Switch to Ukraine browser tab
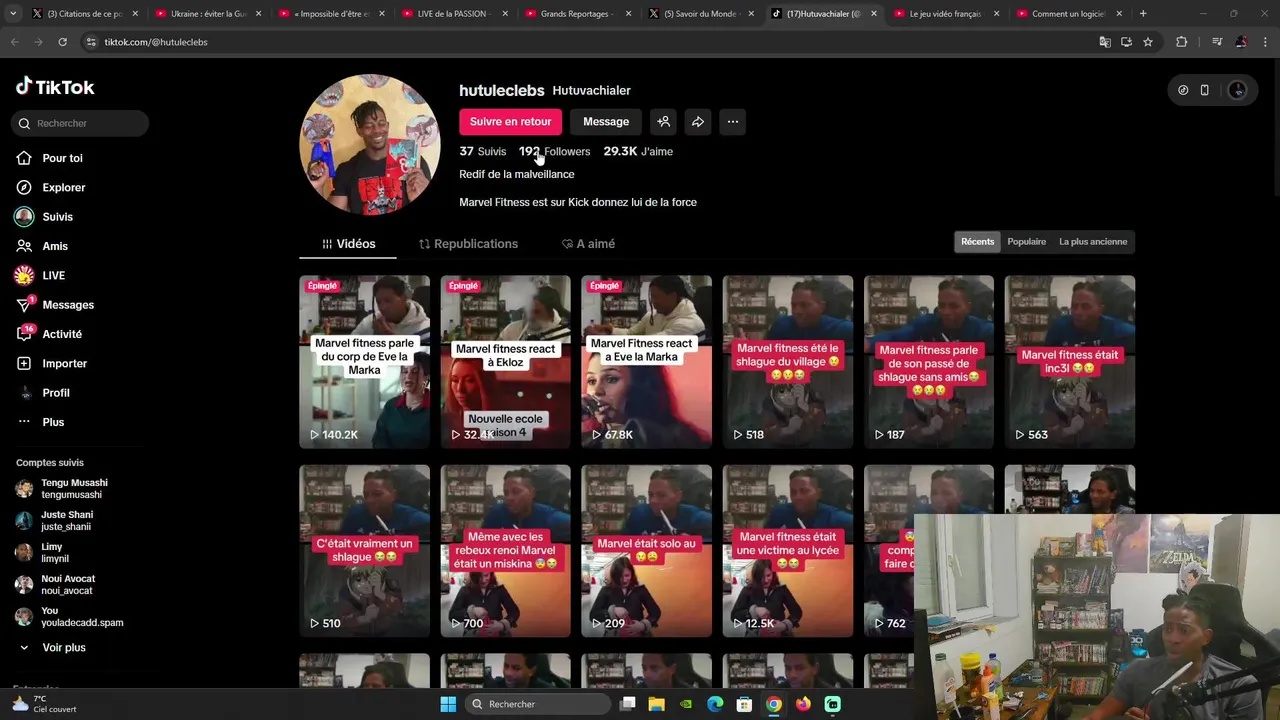The height and width of the screenshot is (720, 1280). click(x=208, y=14)
